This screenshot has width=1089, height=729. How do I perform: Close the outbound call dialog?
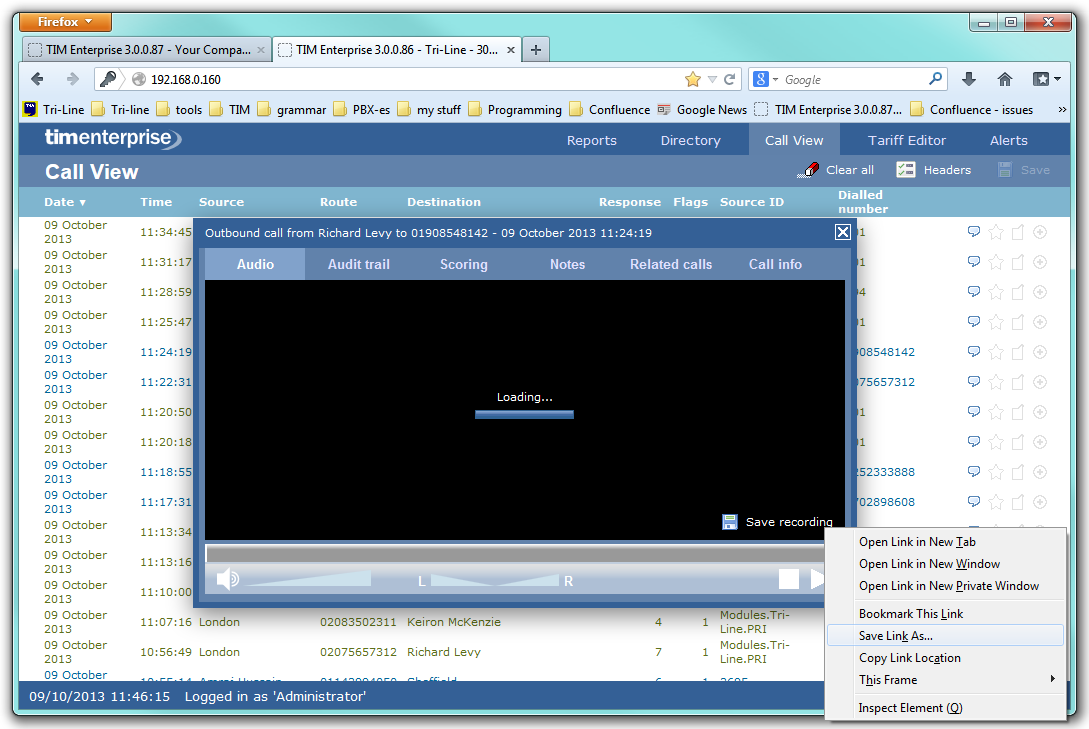[842, 232]
